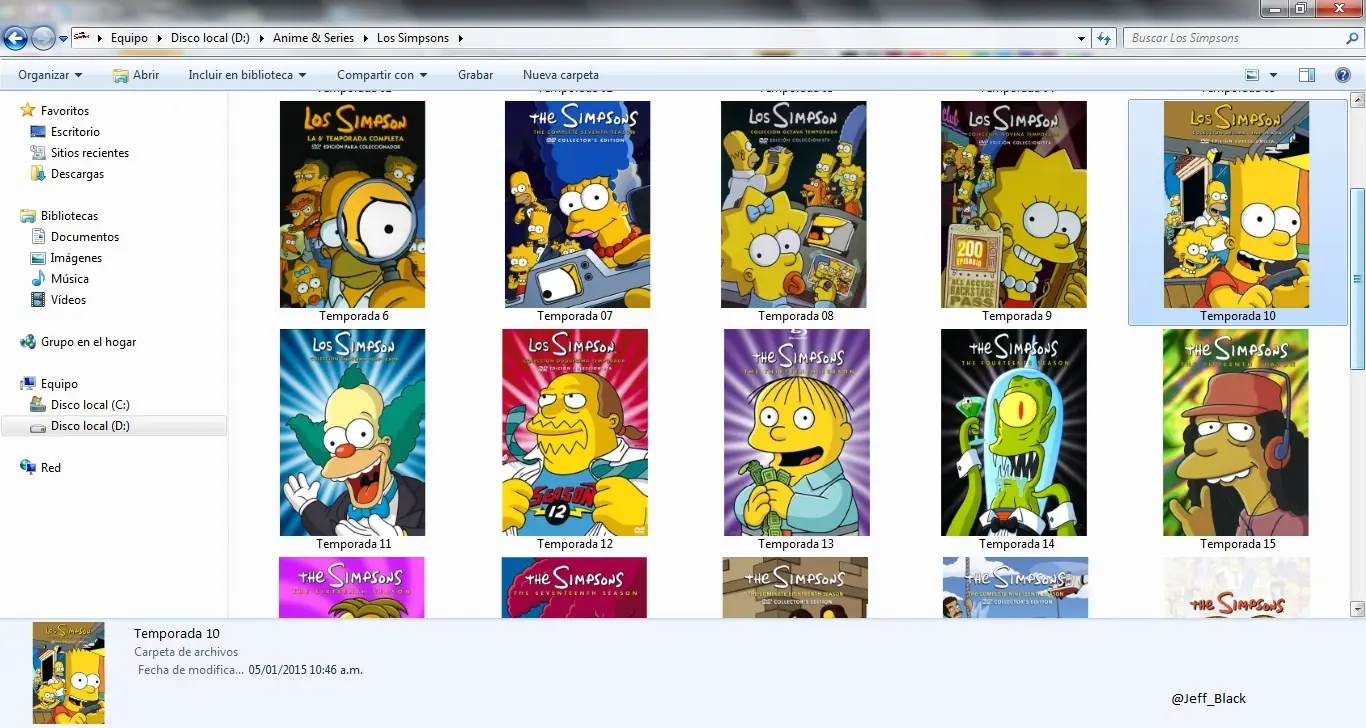The width and height of the screenshot is (1366, 728).
Task: Open the Música library
Action: click(70, 279)
